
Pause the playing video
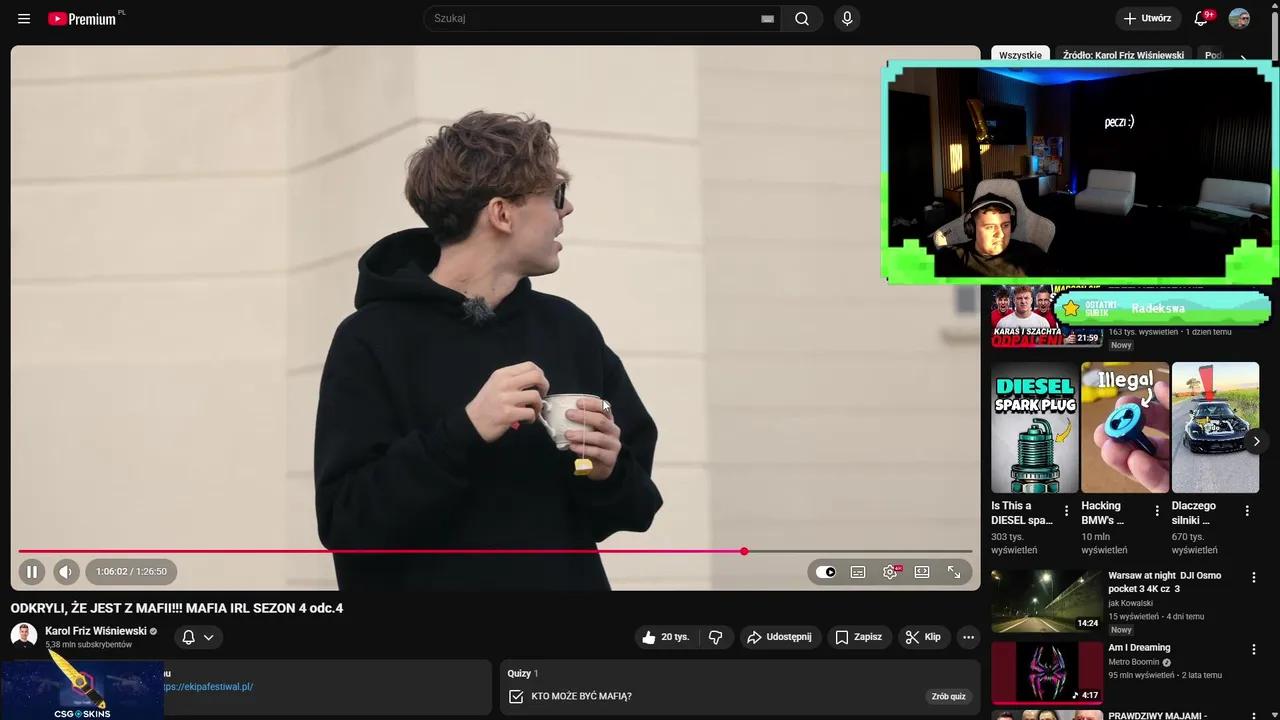[31, 571]
